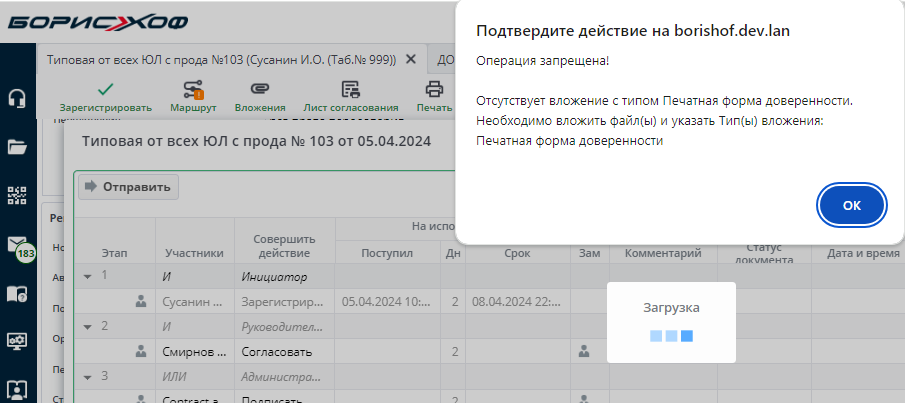
Task: Open the headset support sidebar icon
Action: point(17,98)
